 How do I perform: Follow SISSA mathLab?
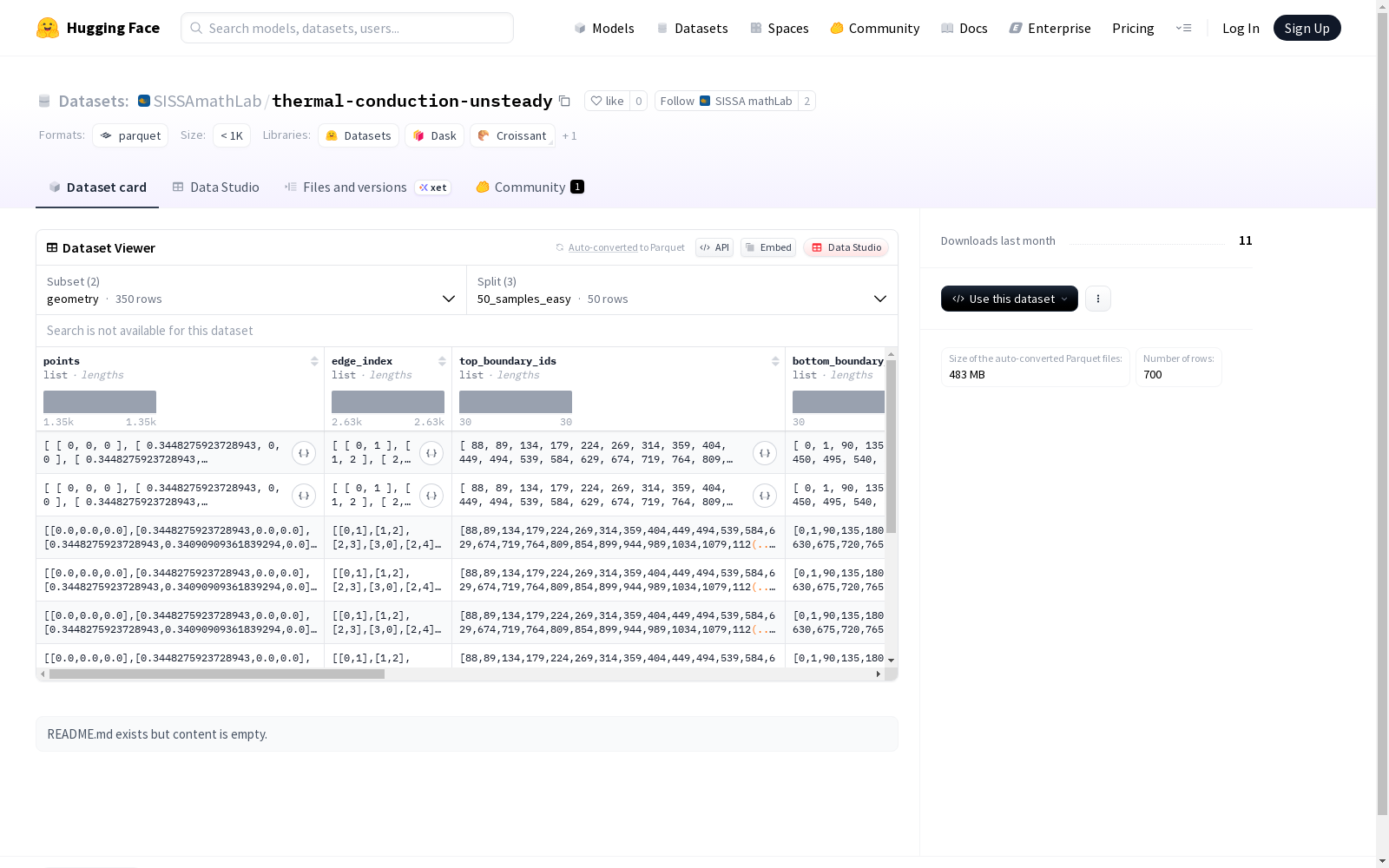(726, 101)
